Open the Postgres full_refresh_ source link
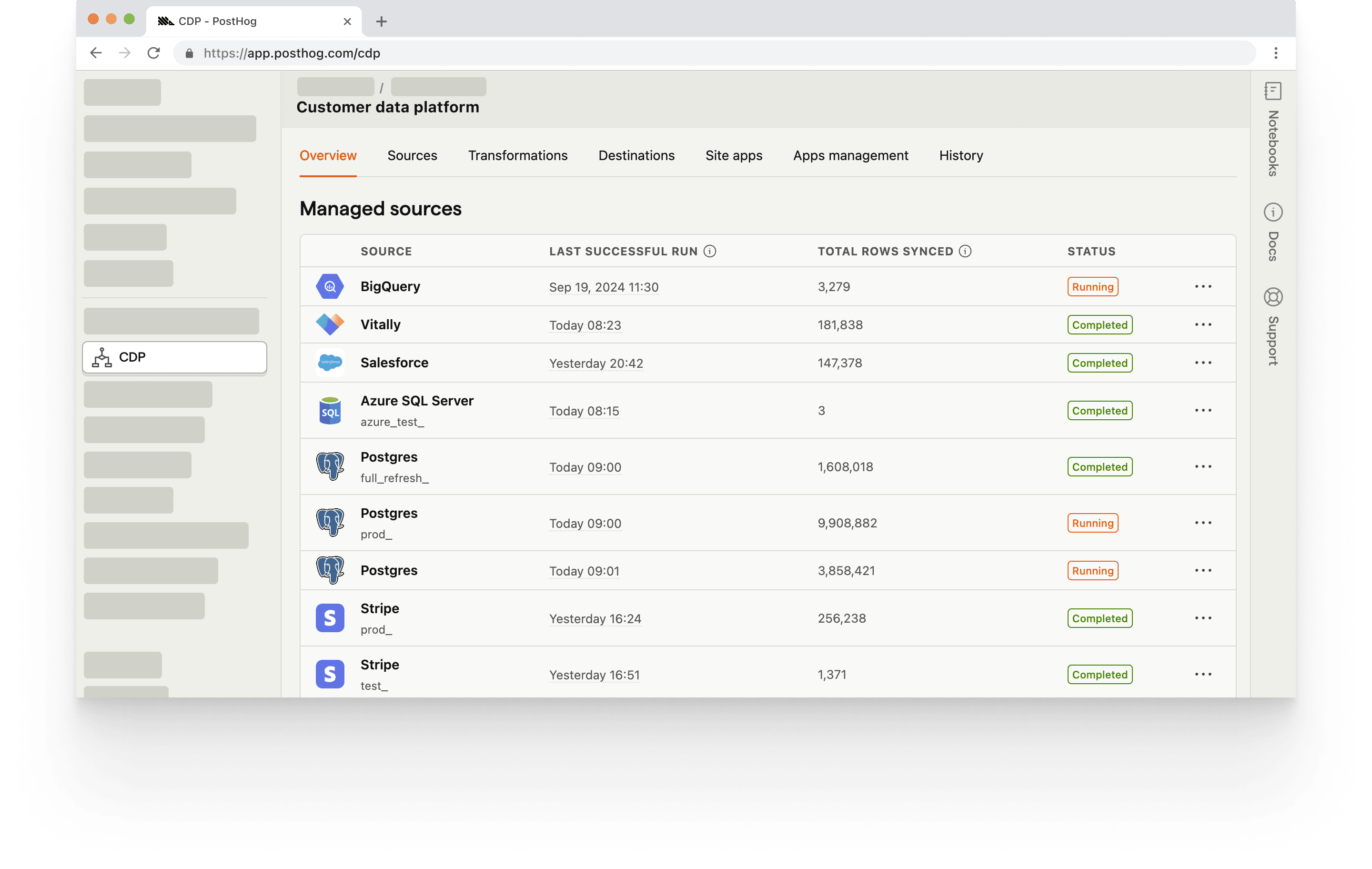1372x869 pixels. coord(389,457)
